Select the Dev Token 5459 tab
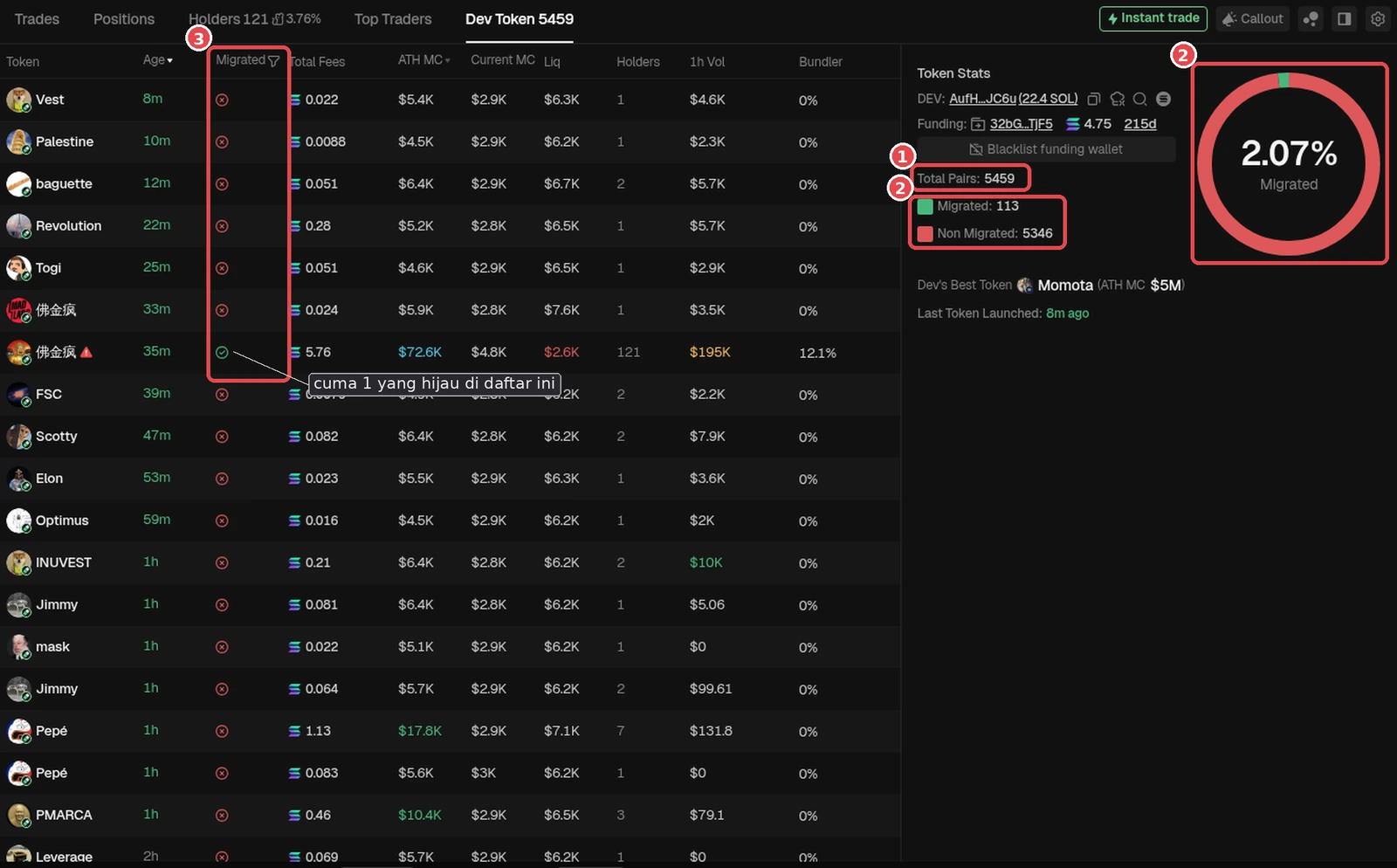The image size is (1397, 868). pyautogui.click(x=520, y=19)
